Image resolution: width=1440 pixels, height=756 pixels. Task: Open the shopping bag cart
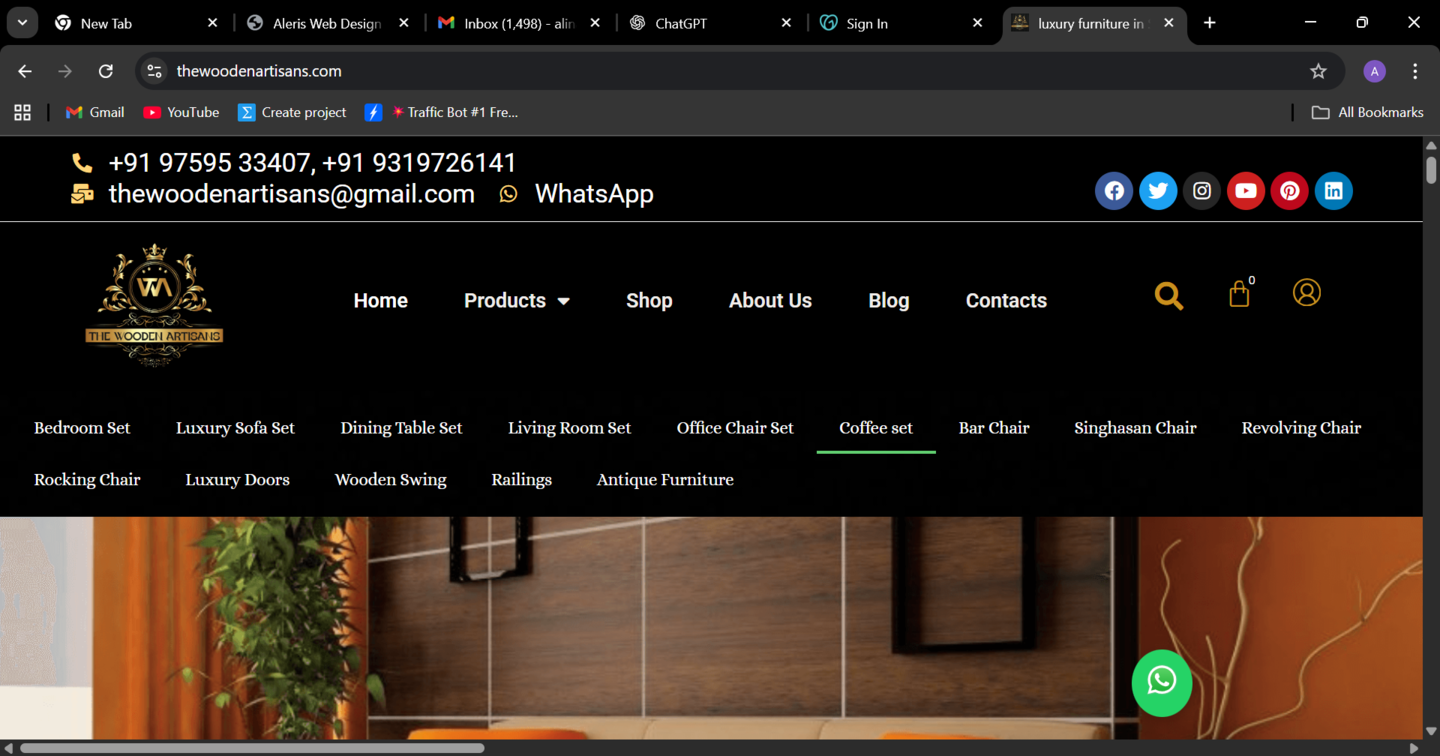tap(1239, 294)
